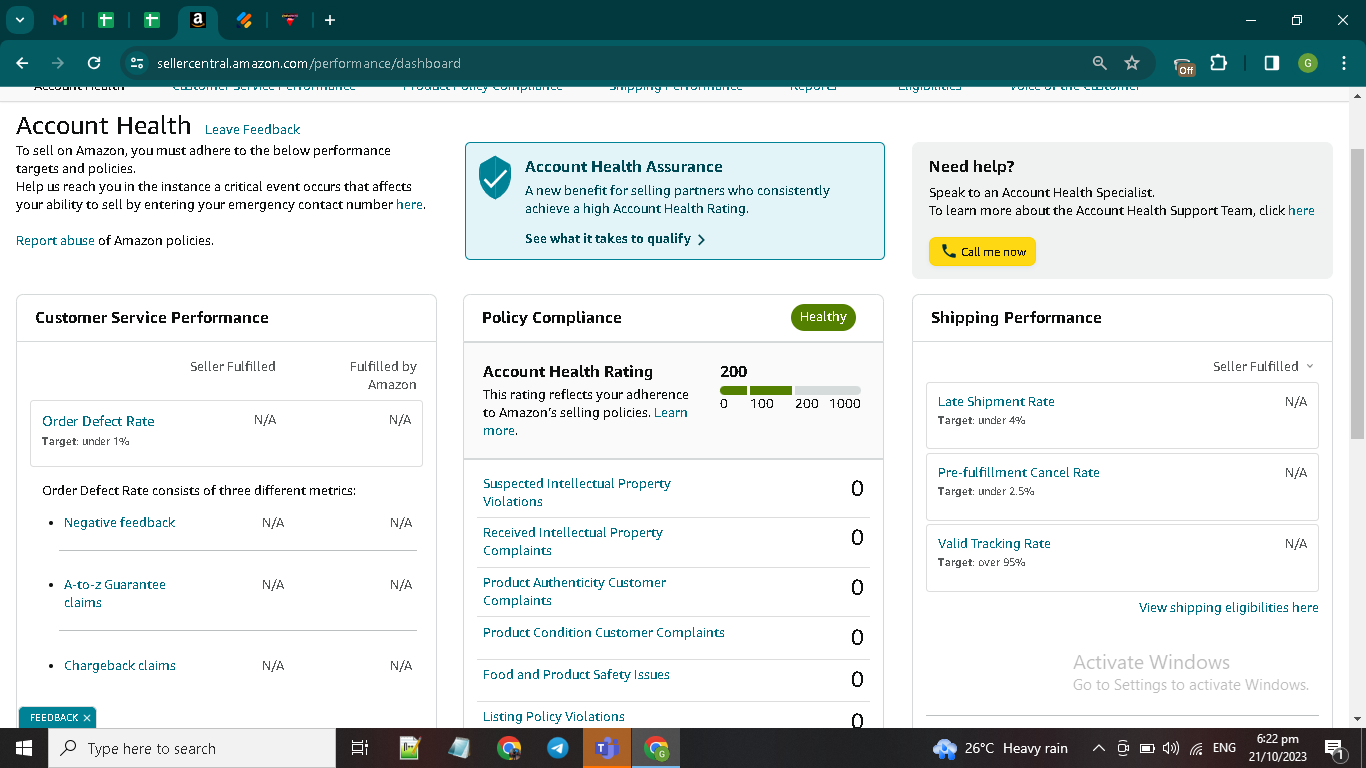Open the Windows Start menu

click(x=23, y=748)
